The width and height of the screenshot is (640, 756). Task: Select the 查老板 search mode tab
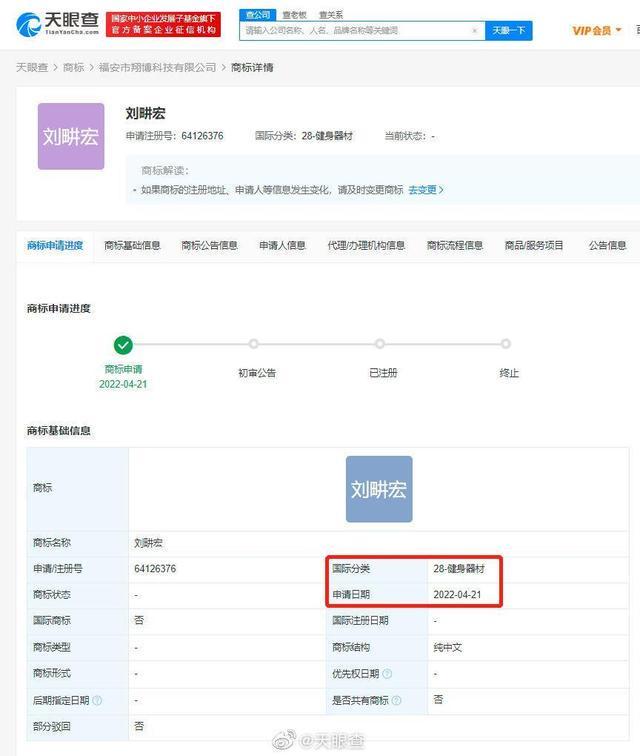[294, 15]
